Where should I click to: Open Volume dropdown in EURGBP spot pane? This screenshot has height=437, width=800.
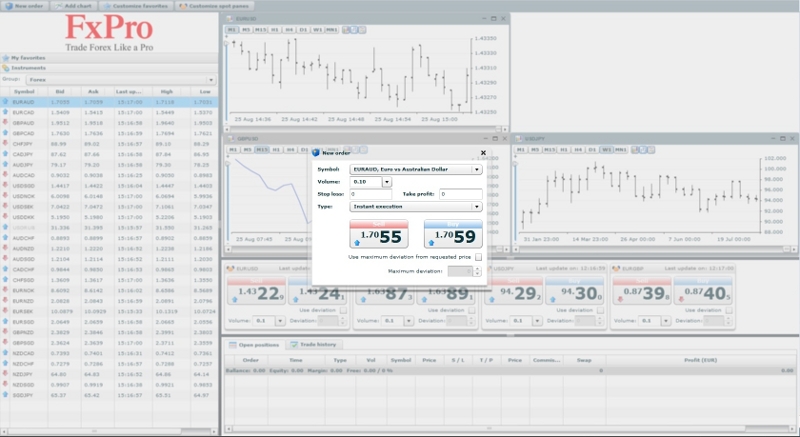[666, 321]
